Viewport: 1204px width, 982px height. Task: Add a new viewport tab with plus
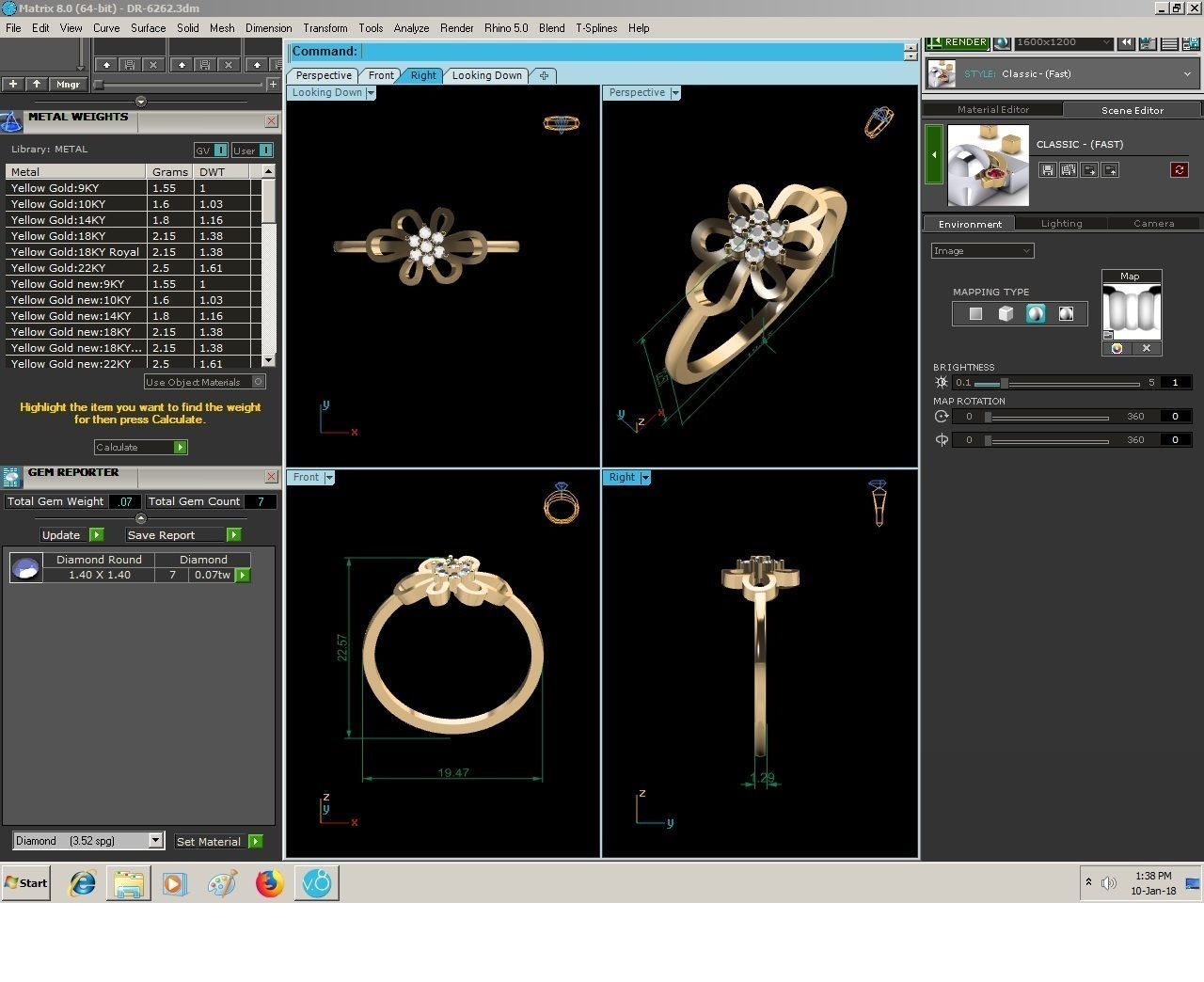point(544,75)
